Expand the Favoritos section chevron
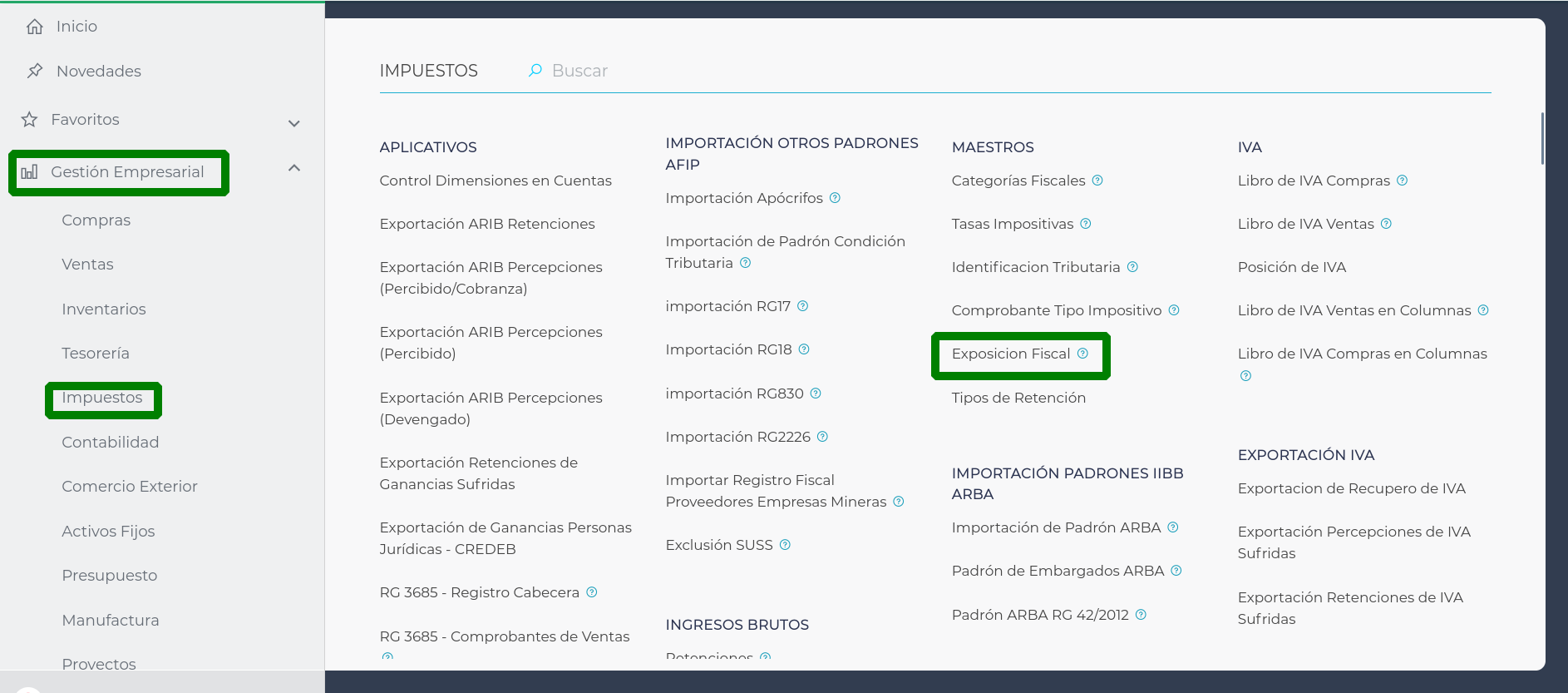 coord(293,123)
